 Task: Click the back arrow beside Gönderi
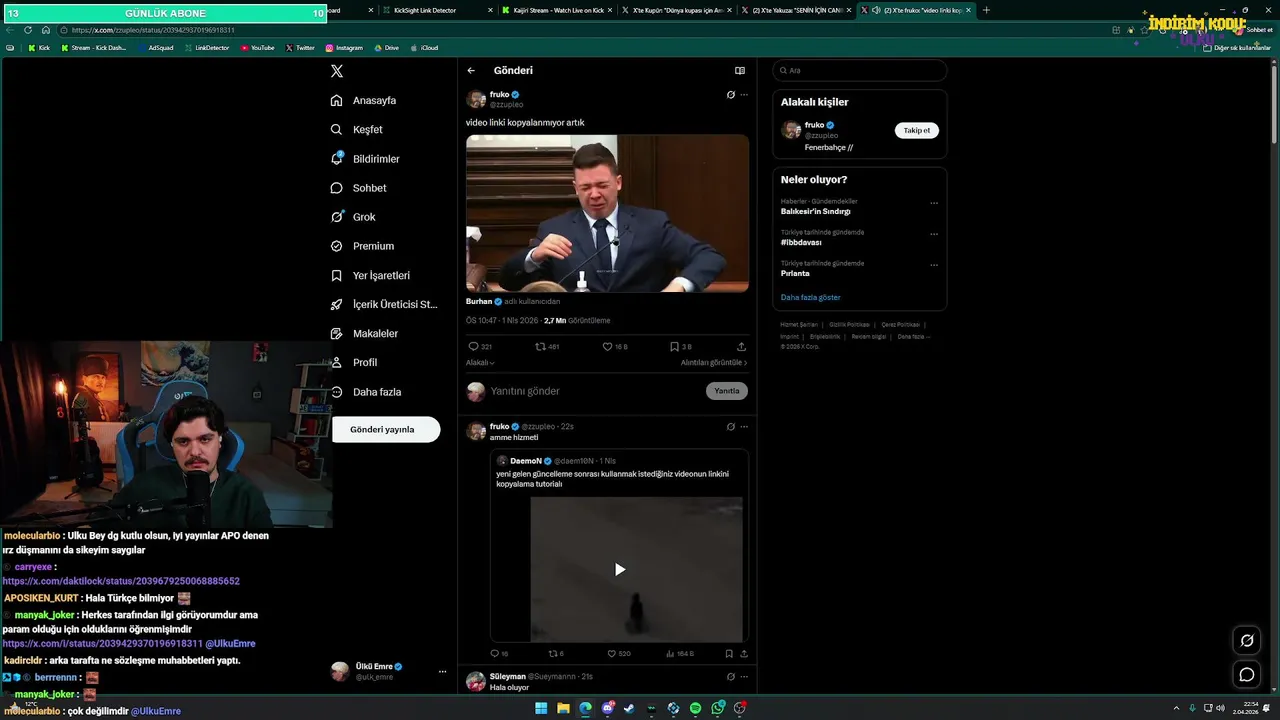(x=471, y=71)
